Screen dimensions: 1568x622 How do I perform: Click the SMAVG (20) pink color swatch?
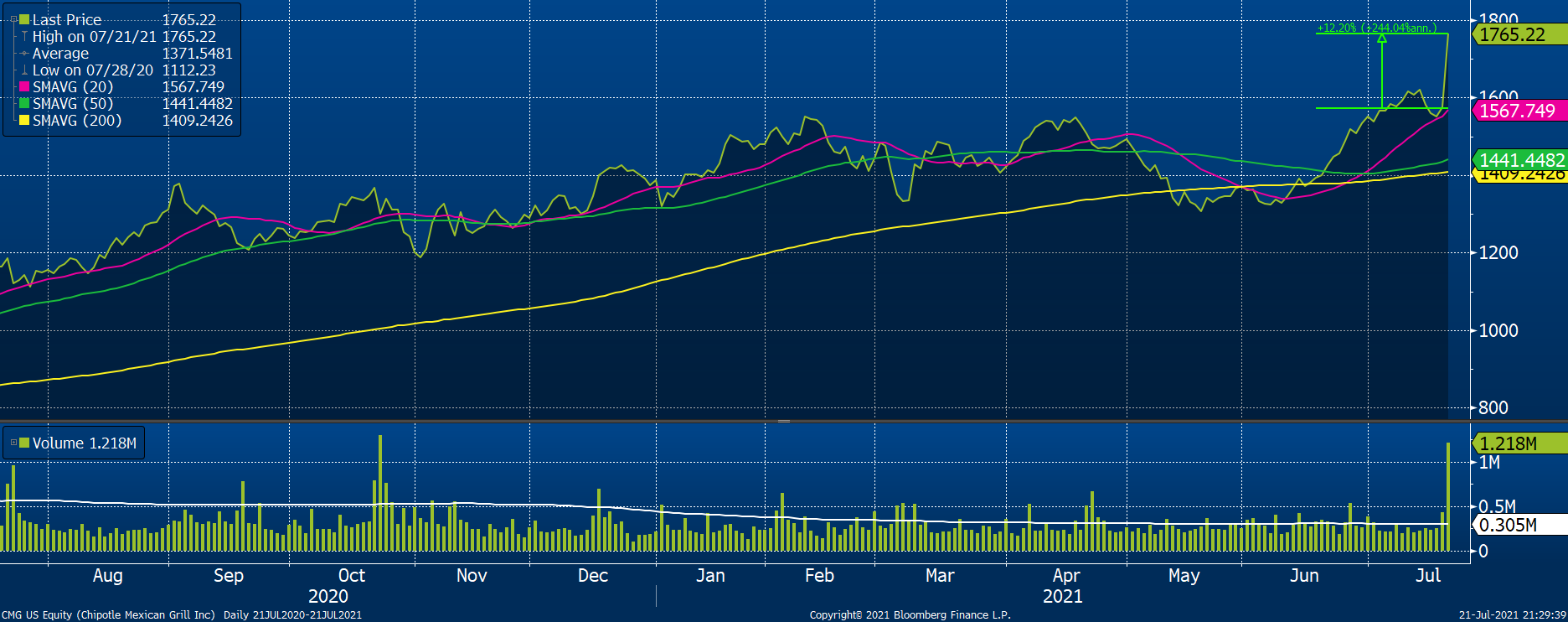(24, 86)
